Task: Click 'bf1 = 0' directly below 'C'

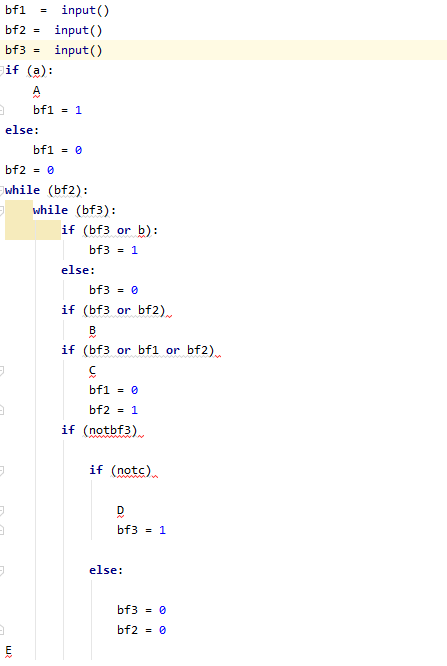Action: 113,389
